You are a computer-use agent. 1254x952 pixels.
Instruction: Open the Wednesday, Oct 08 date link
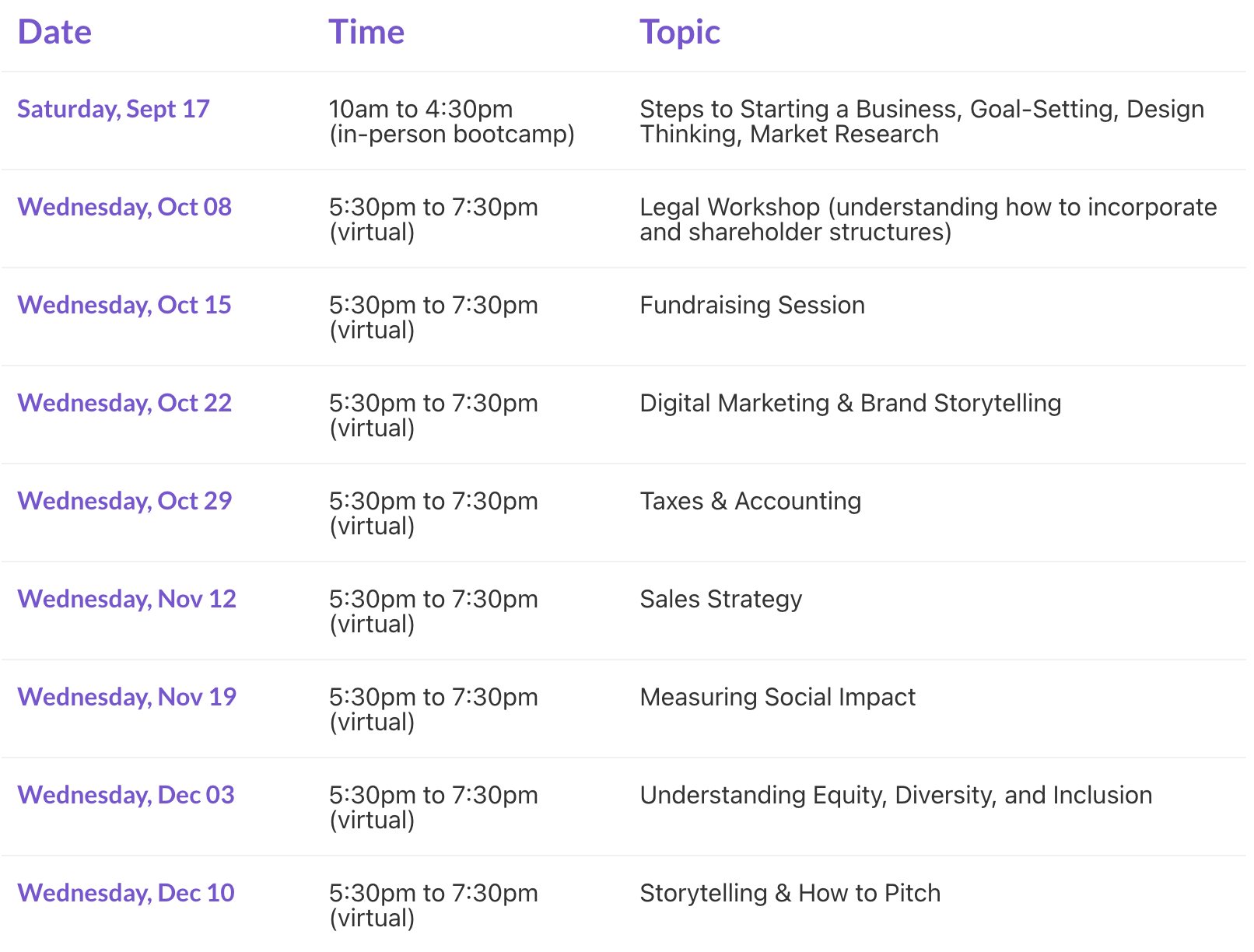point(124,207)
